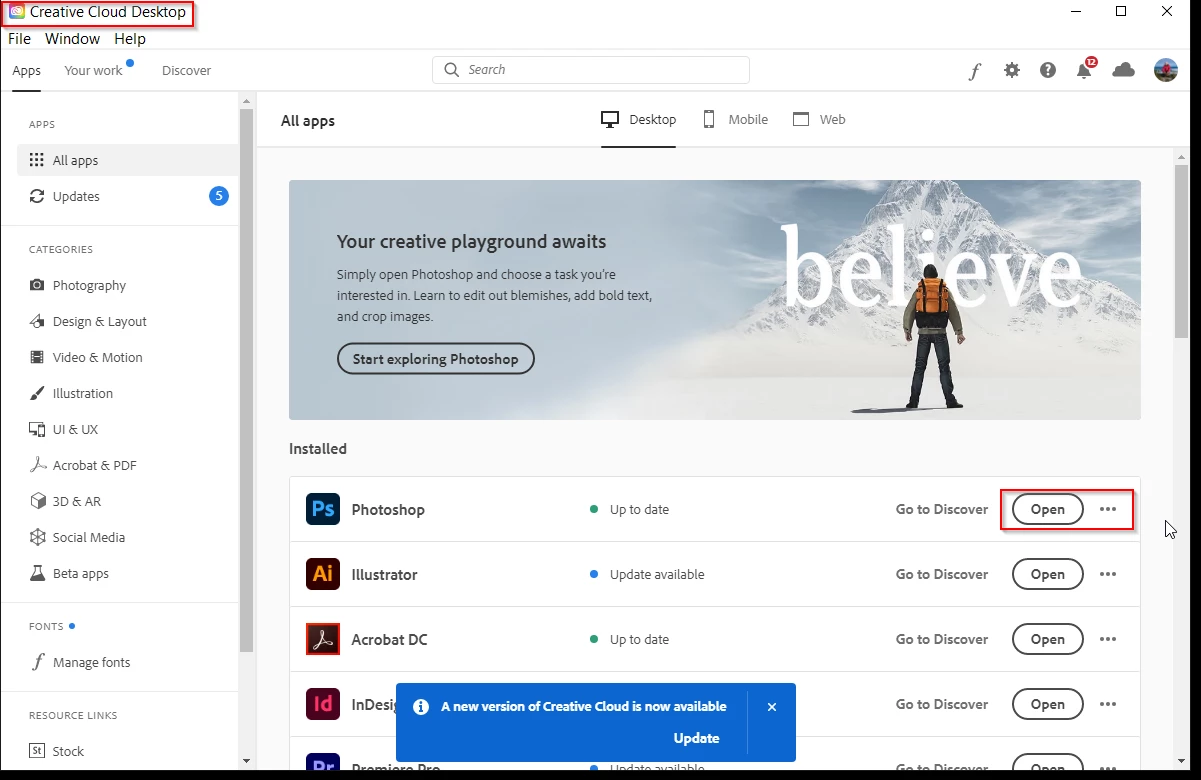Click Go to Discover for Illustrator
The image size is (1201, 780).
[942, 574]
